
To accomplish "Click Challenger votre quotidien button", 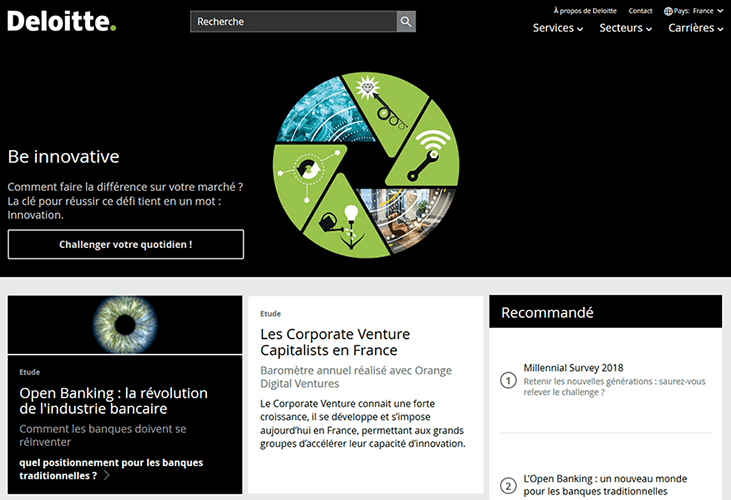I will coord(126,244).
